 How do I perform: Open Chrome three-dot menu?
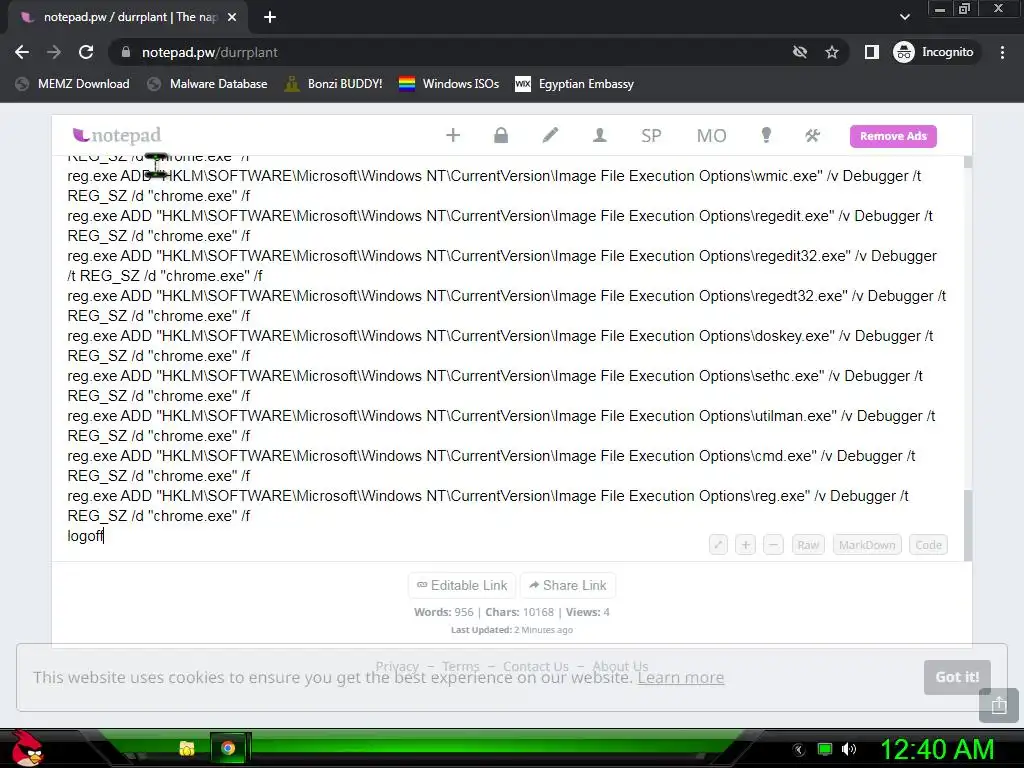coord(1002,52)
